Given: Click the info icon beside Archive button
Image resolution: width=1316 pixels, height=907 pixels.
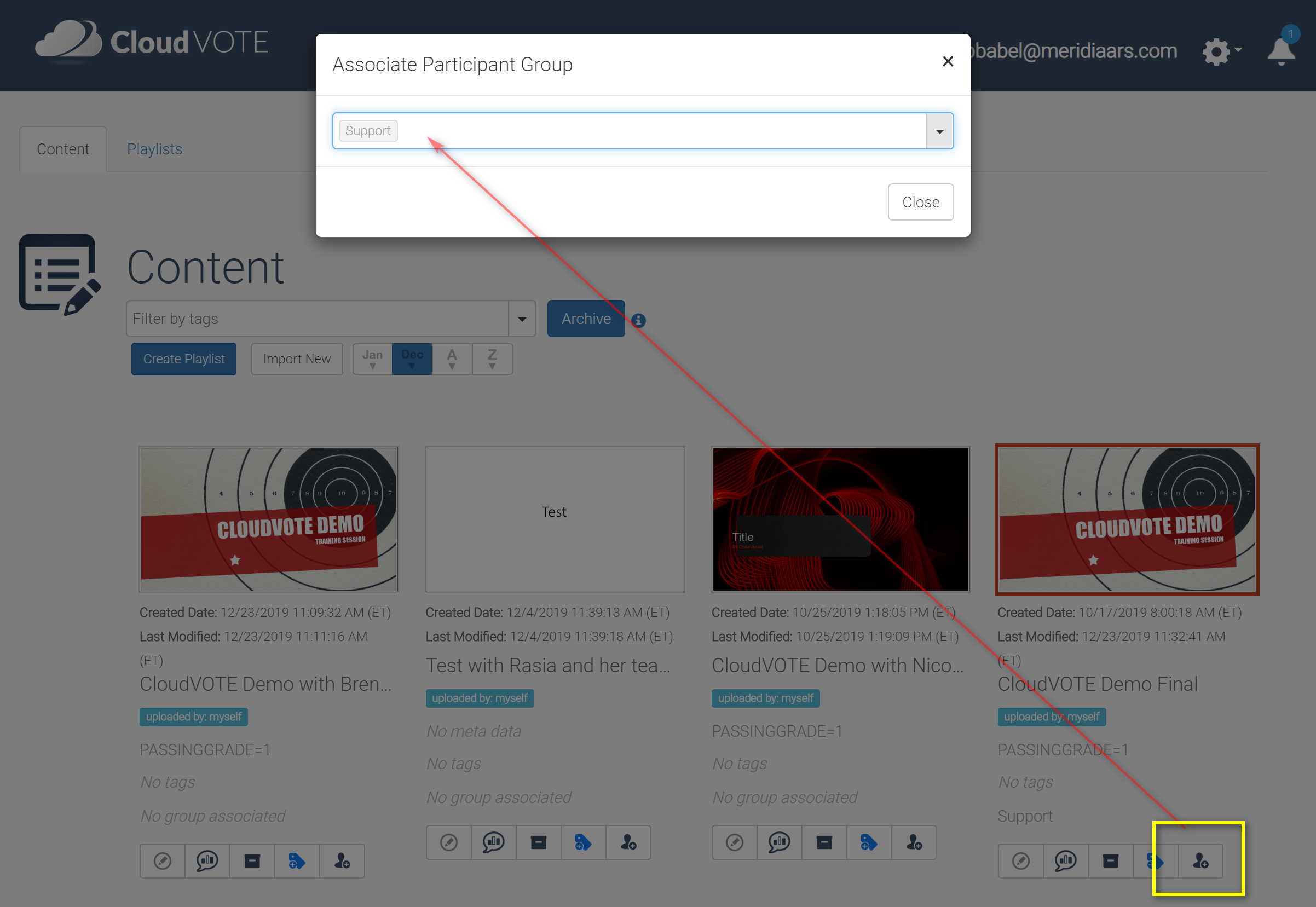Looking at the screenshot, I should (x=638, y=321).
